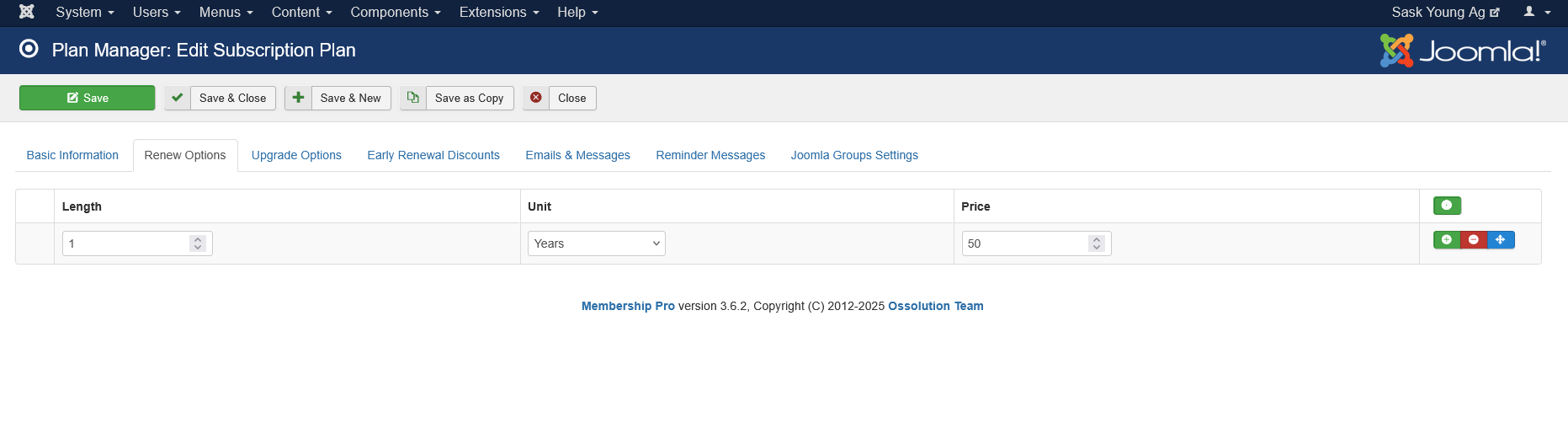This screenshot has height=428, width=1568.
Task: Open the Membership Pro footer link
Action: (x=628, y=306)
